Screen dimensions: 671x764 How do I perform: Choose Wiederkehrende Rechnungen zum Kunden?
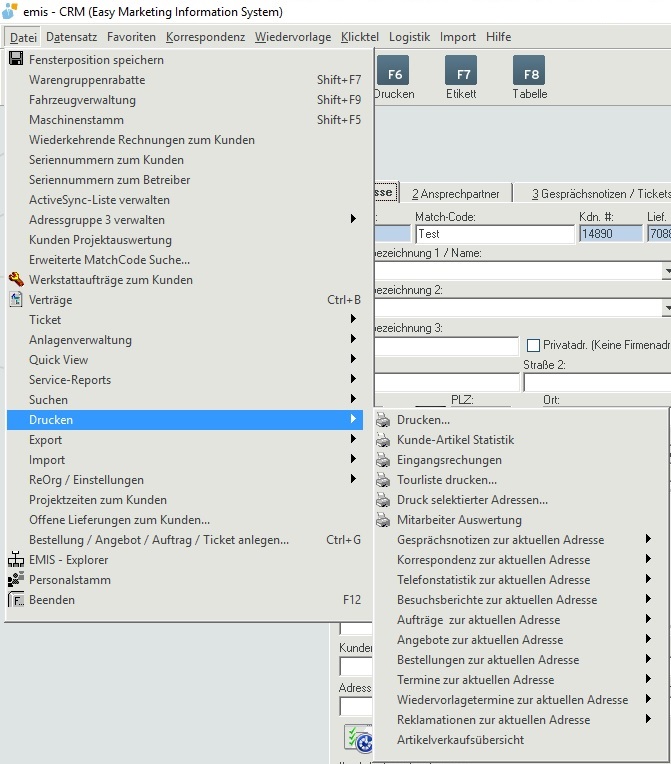[x=185, y=139]
